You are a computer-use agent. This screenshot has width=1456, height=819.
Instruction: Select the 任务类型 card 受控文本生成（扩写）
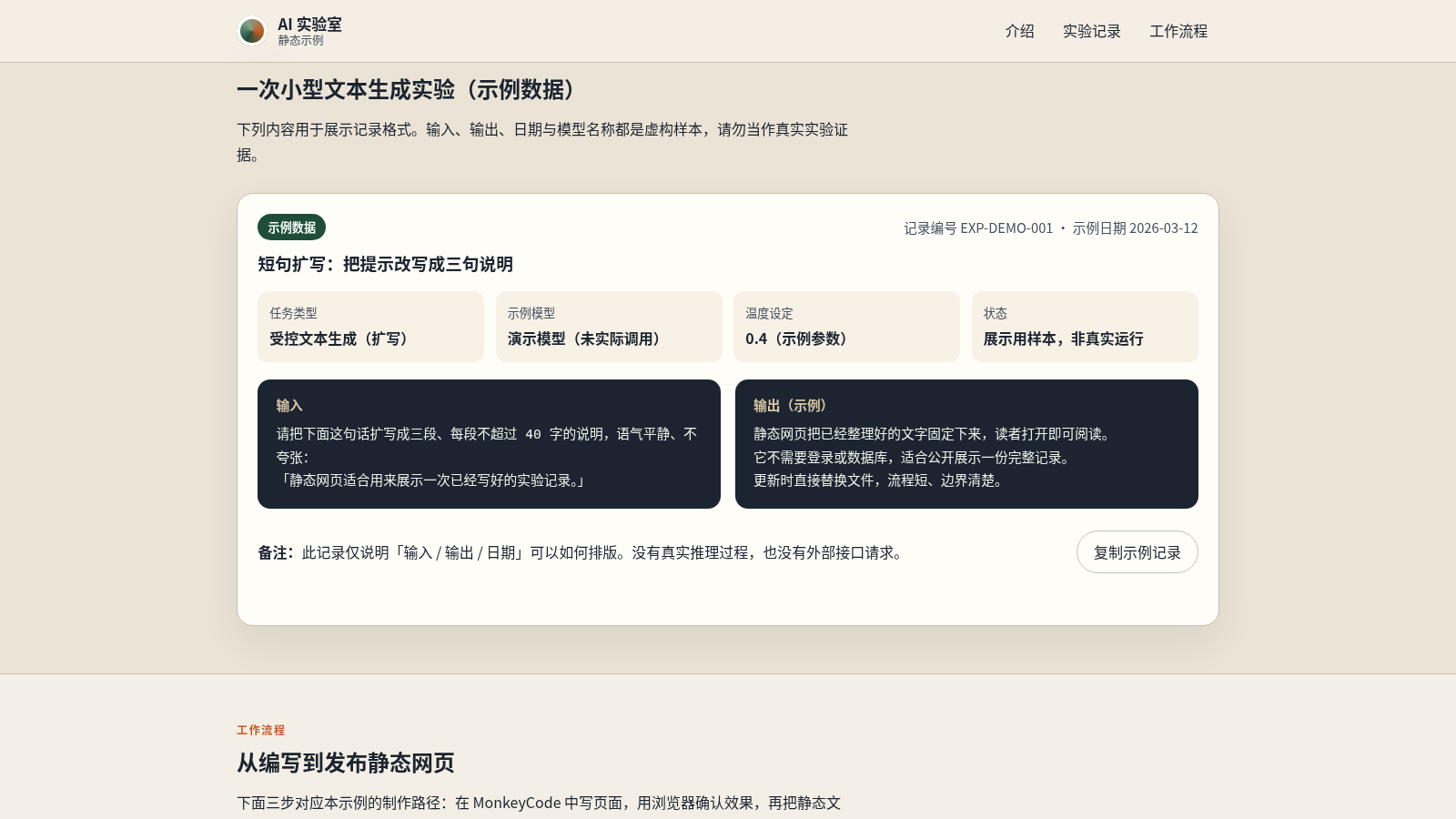[x=370, y=327]
